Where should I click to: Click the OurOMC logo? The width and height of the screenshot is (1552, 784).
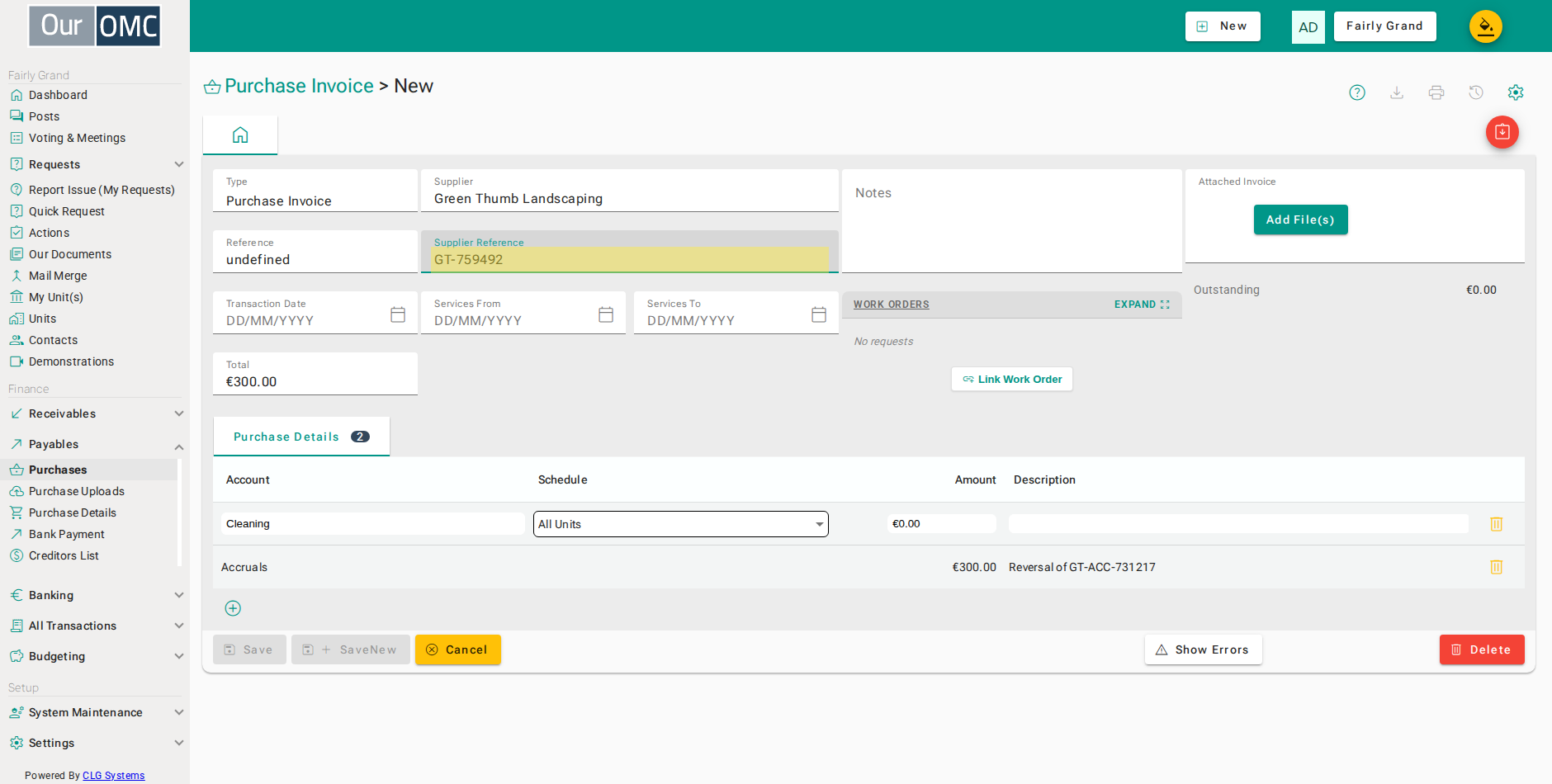coord(94,26)
